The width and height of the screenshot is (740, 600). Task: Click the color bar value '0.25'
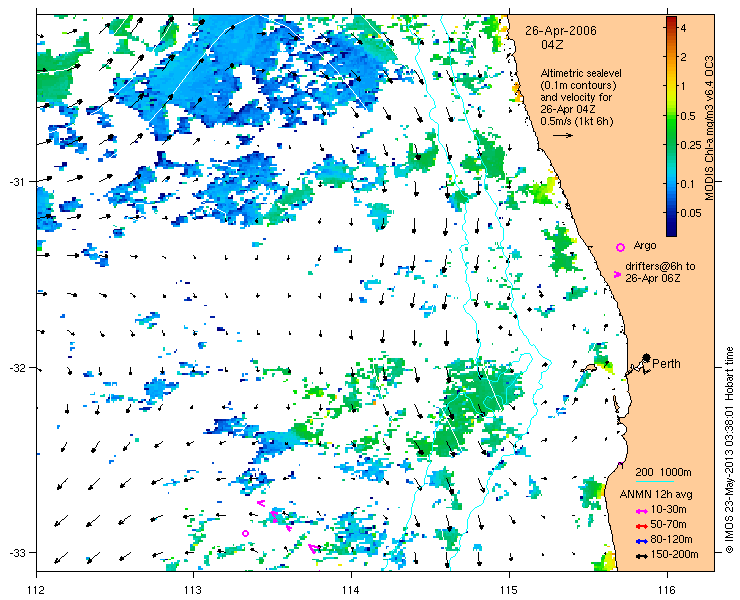coord(690,145)
